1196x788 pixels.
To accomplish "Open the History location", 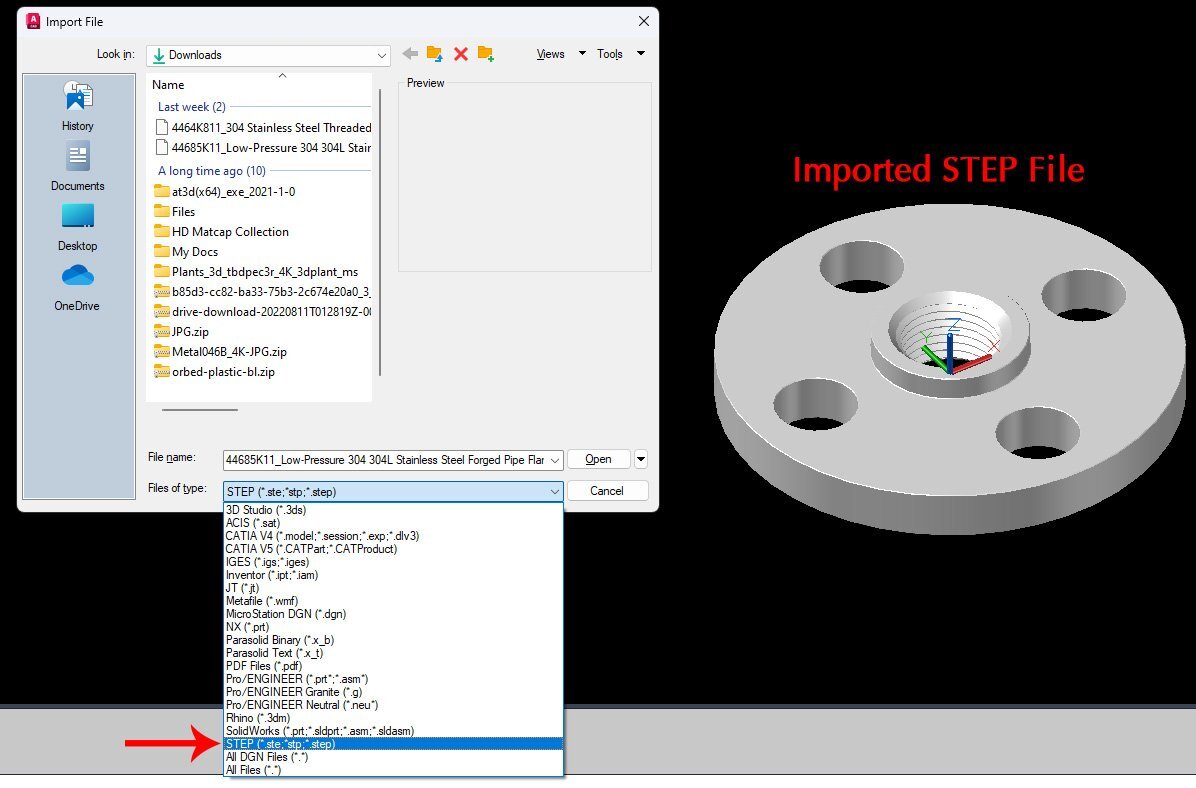I will [78, 107].
